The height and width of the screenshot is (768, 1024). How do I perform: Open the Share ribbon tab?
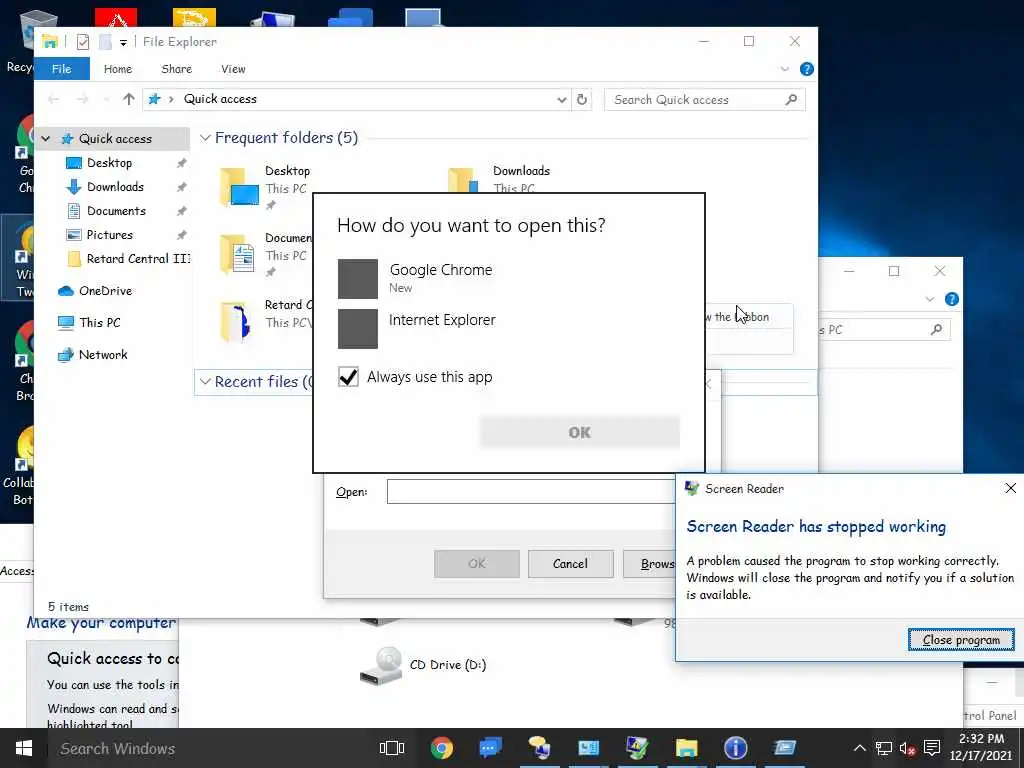click(176, 69)
